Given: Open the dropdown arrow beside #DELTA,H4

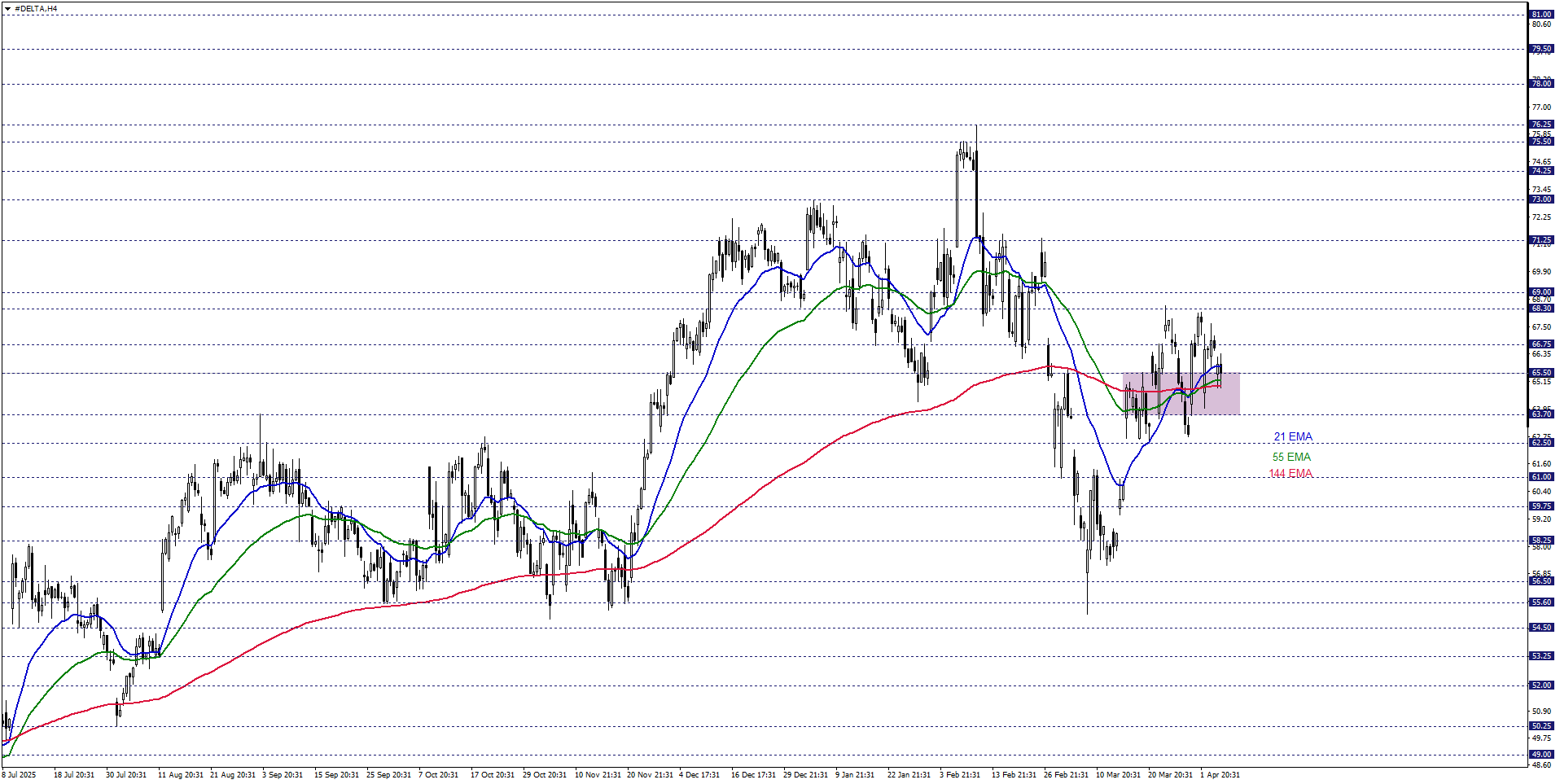Looking at the screenshot, I should click(x=7, y=8).
